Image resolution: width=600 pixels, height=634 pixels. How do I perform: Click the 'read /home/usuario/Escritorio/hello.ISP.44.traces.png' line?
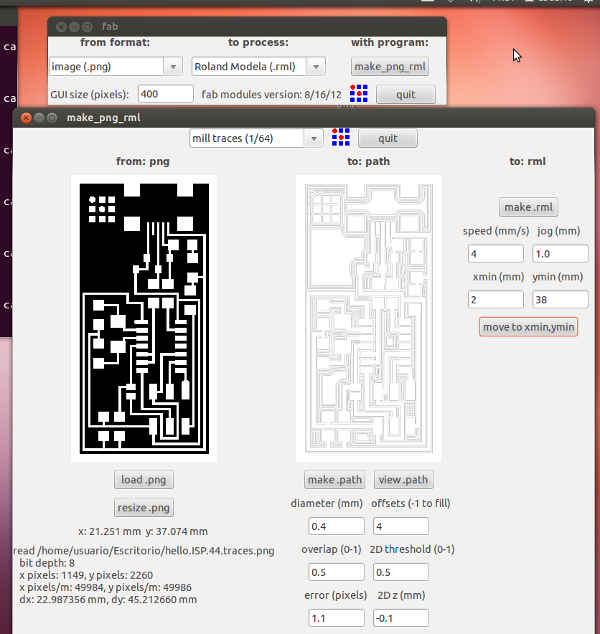click(144, 551)
